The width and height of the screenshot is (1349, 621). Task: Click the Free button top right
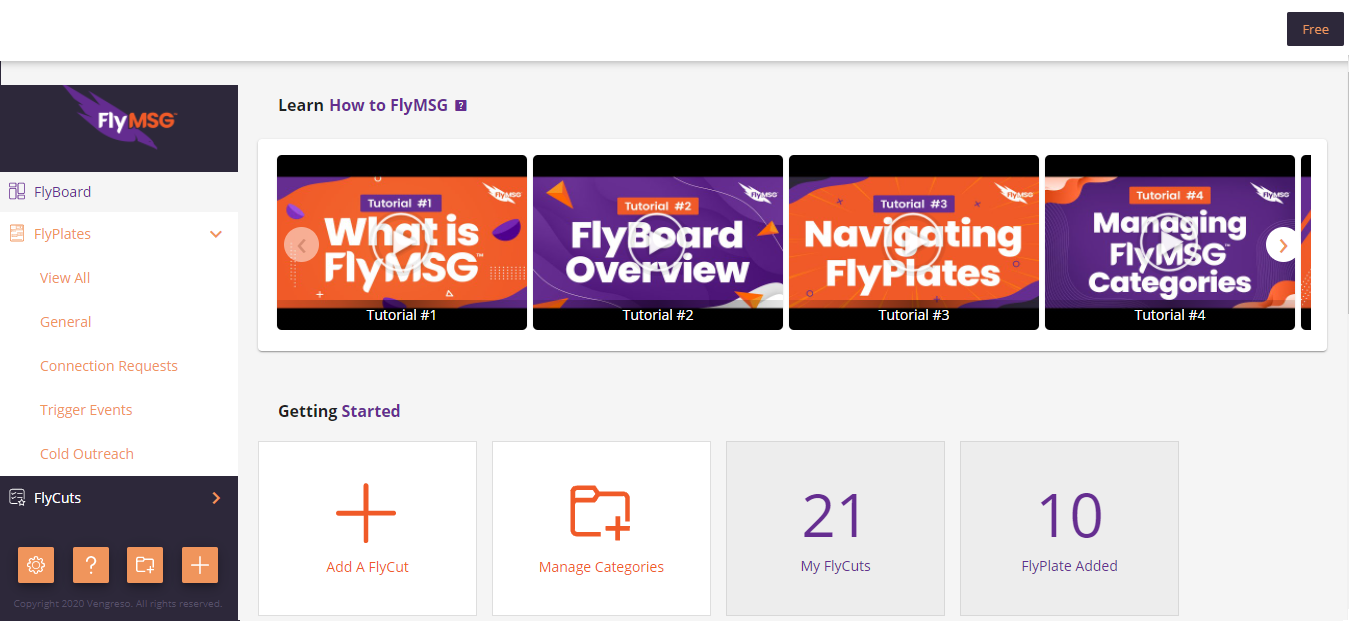coord(1315,29)
